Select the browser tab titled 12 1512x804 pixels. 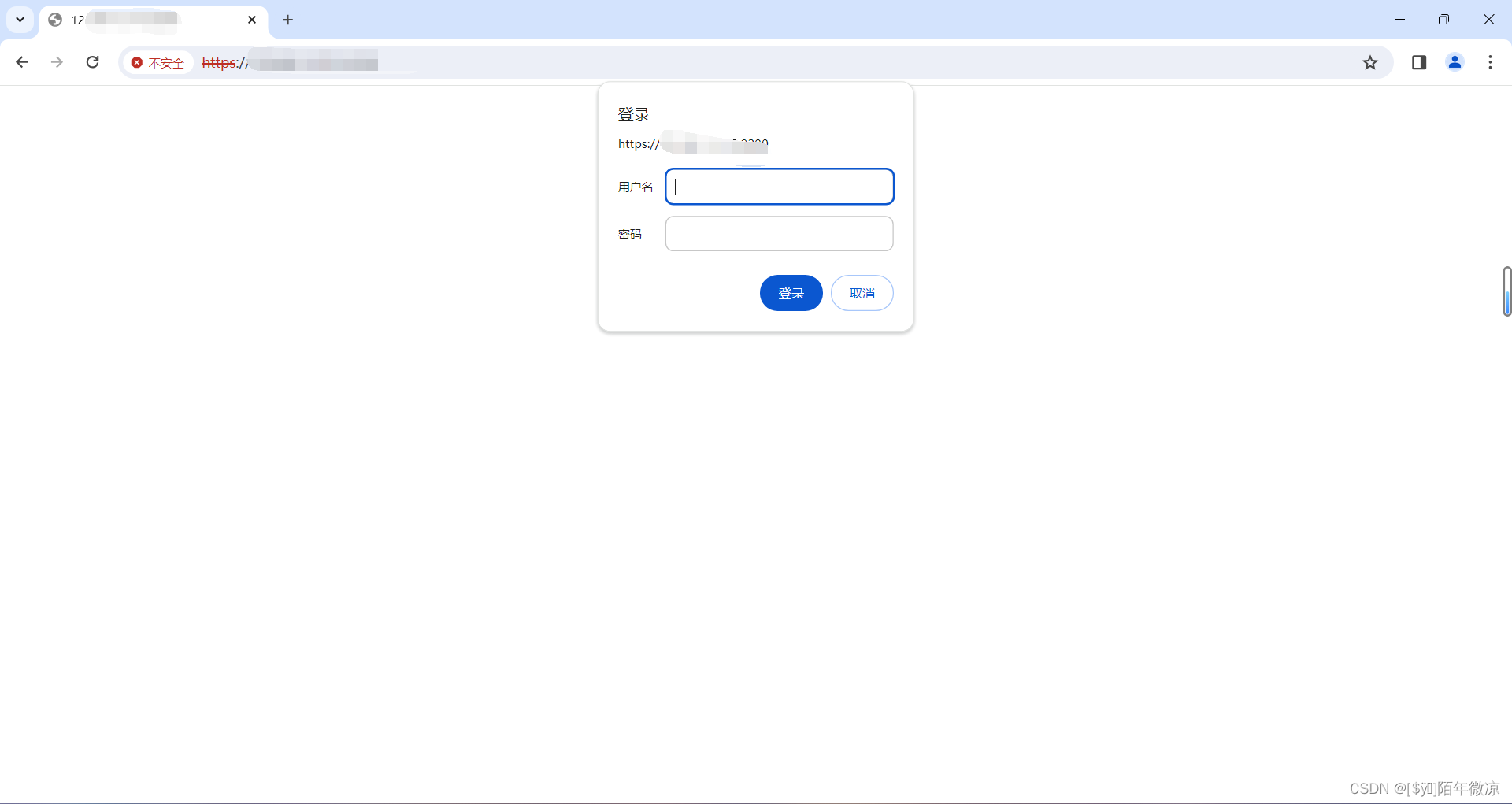154,20
